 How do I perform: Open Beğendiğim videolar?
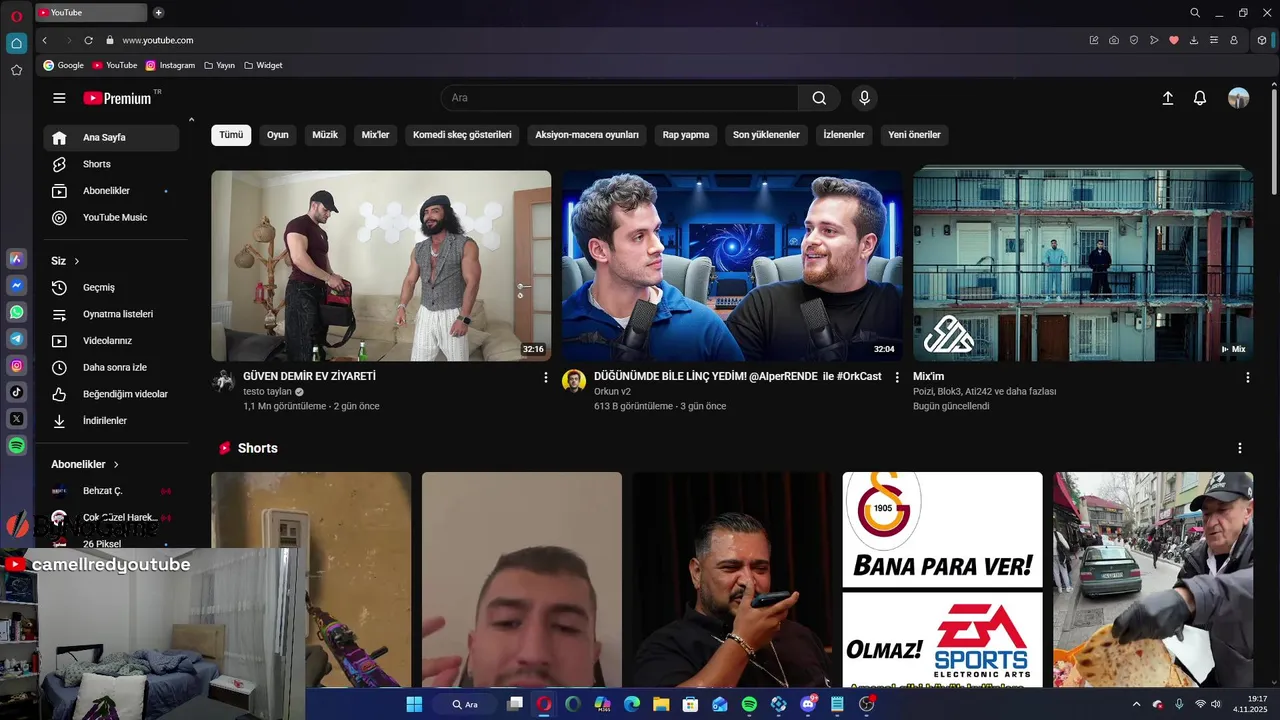(111, 394)
